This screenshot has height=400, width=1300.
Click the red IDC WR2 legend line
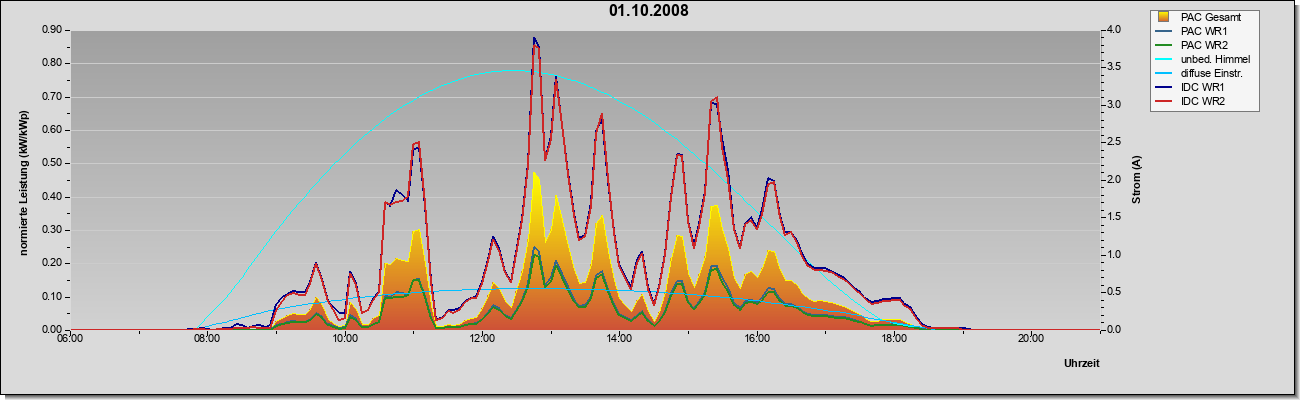[1164, 101]
